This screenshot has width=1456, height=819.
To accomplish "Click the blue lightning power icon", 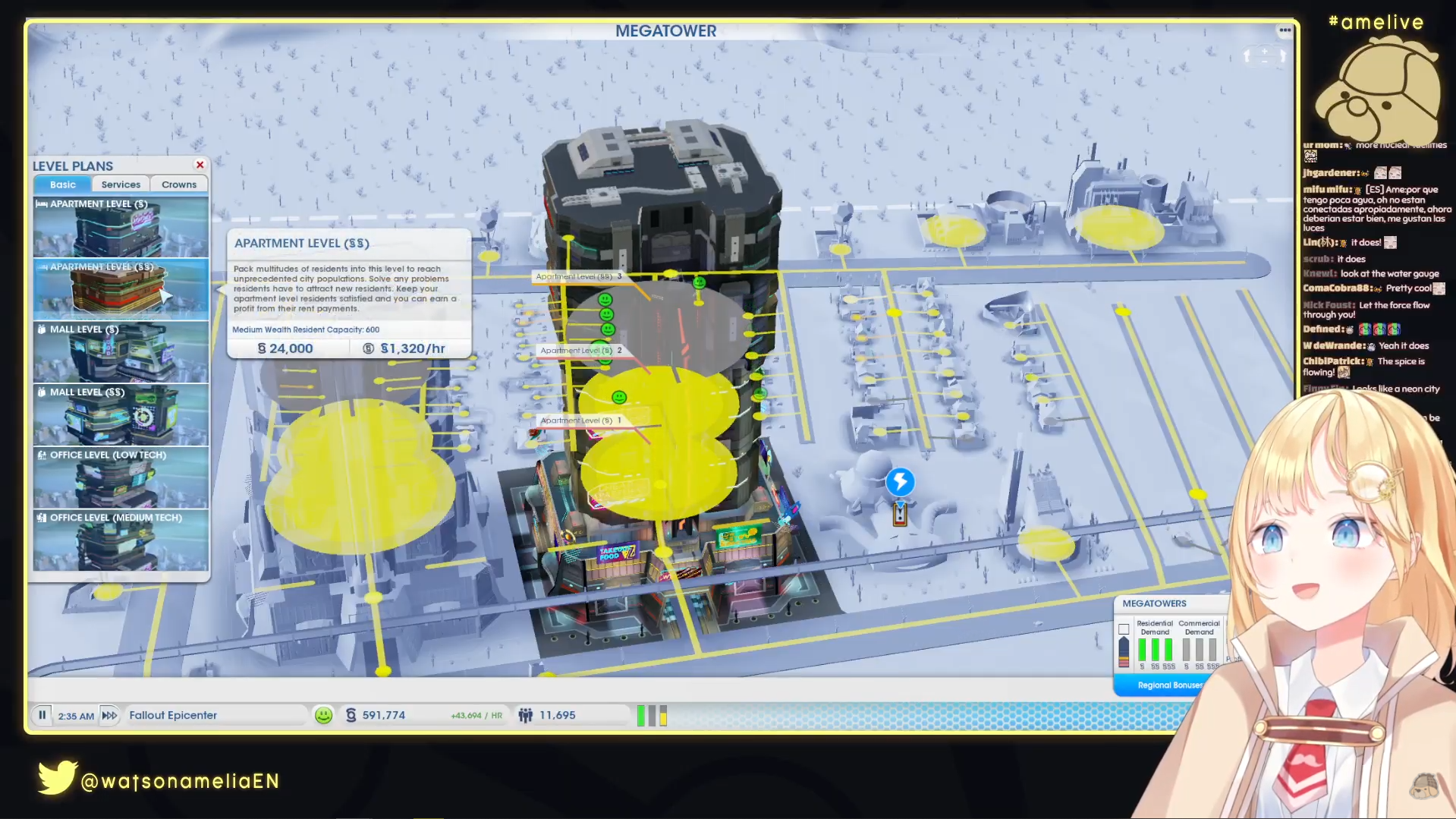I will (900, 481).
